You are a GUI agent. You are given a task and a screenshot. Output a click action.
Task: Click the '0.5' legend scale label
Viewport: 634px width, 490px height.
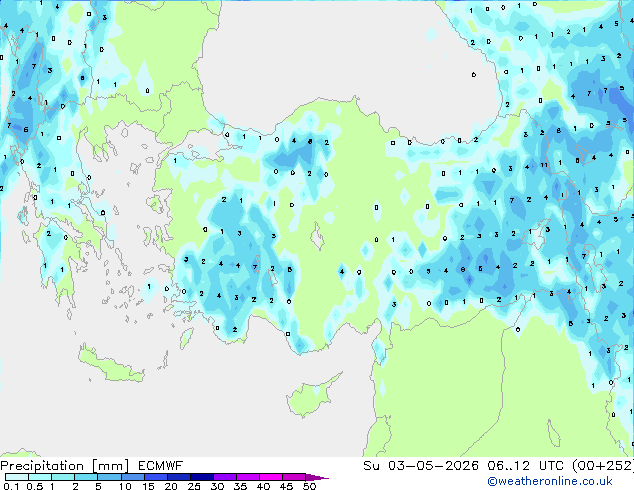[x=34, y=486]
